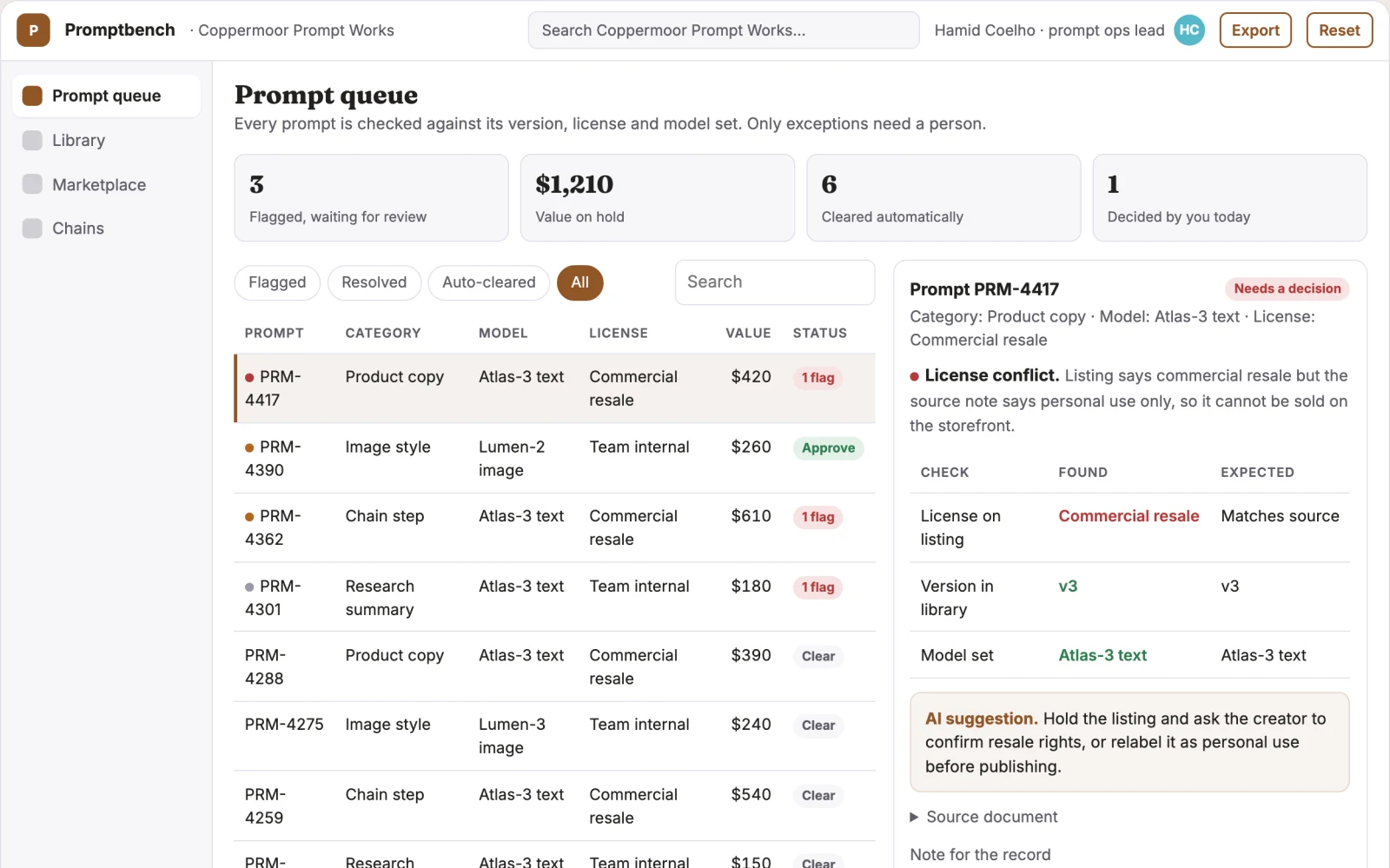This screenshot has width=1390, height=868.
Task: Open prompt PRM-4259
Action: coord(555,805)
